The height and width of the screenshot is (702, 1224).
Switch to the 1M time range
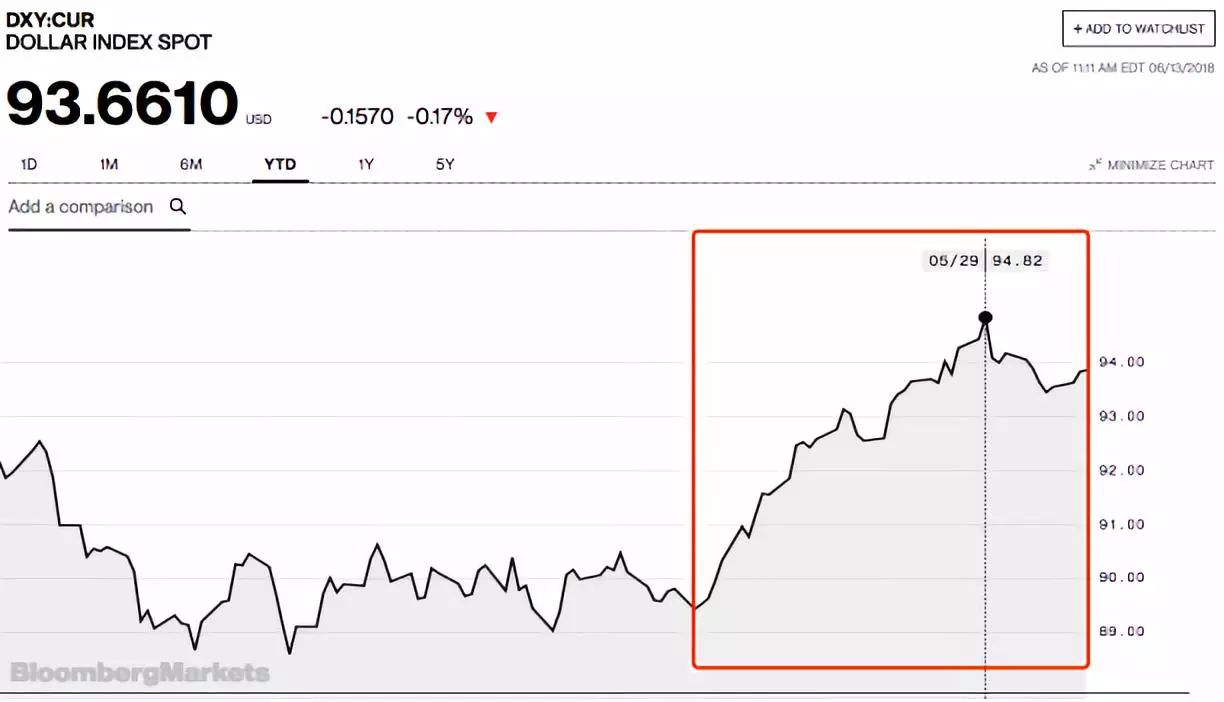[109, 164]
